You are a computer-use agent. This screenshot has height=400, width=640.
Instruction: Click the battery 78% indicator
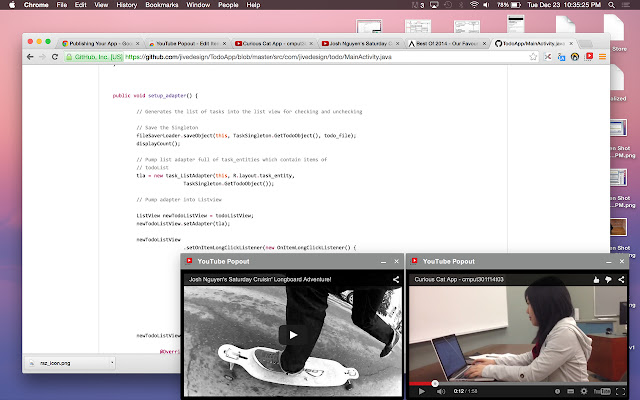[509, 5]
